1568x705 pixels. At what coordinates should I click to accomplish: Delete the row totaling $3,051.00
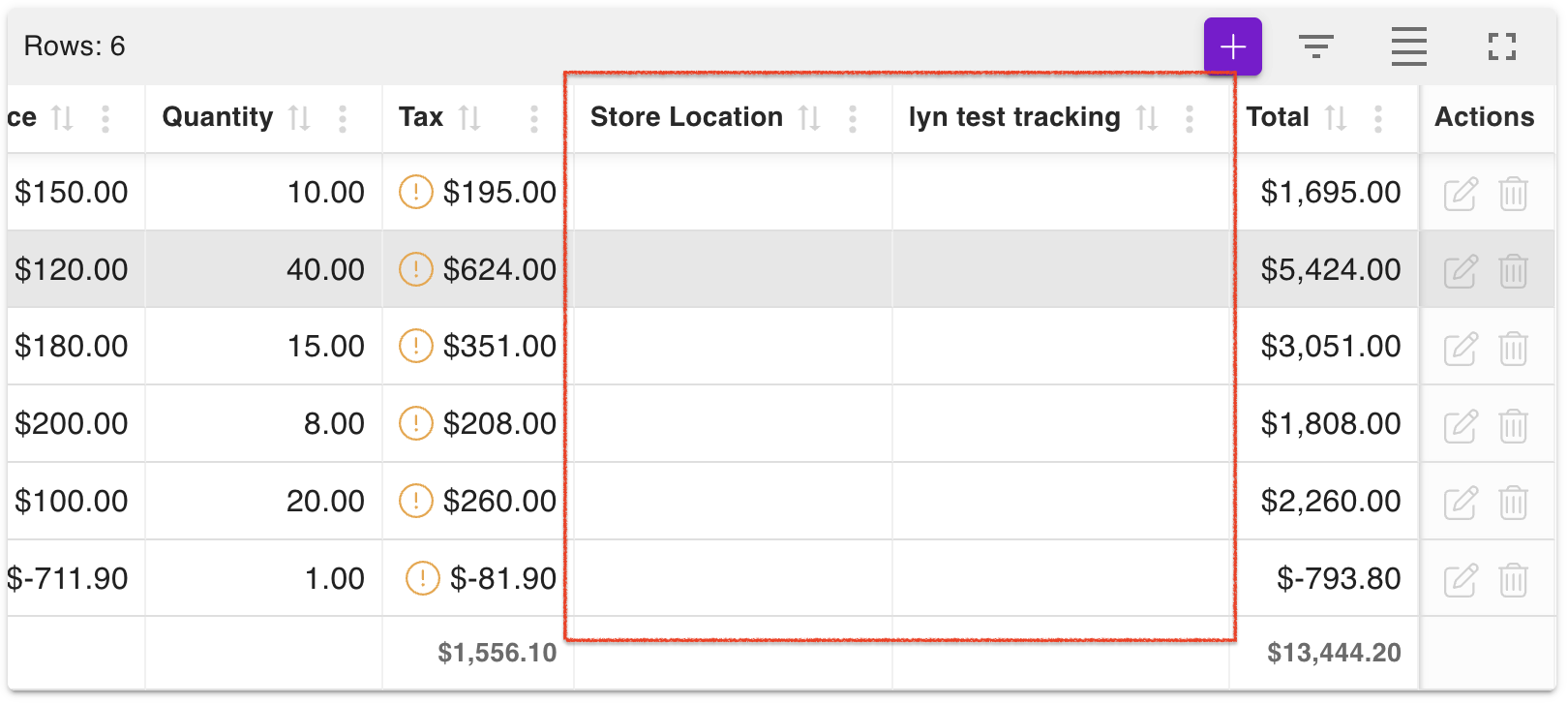coord(1514,348)
